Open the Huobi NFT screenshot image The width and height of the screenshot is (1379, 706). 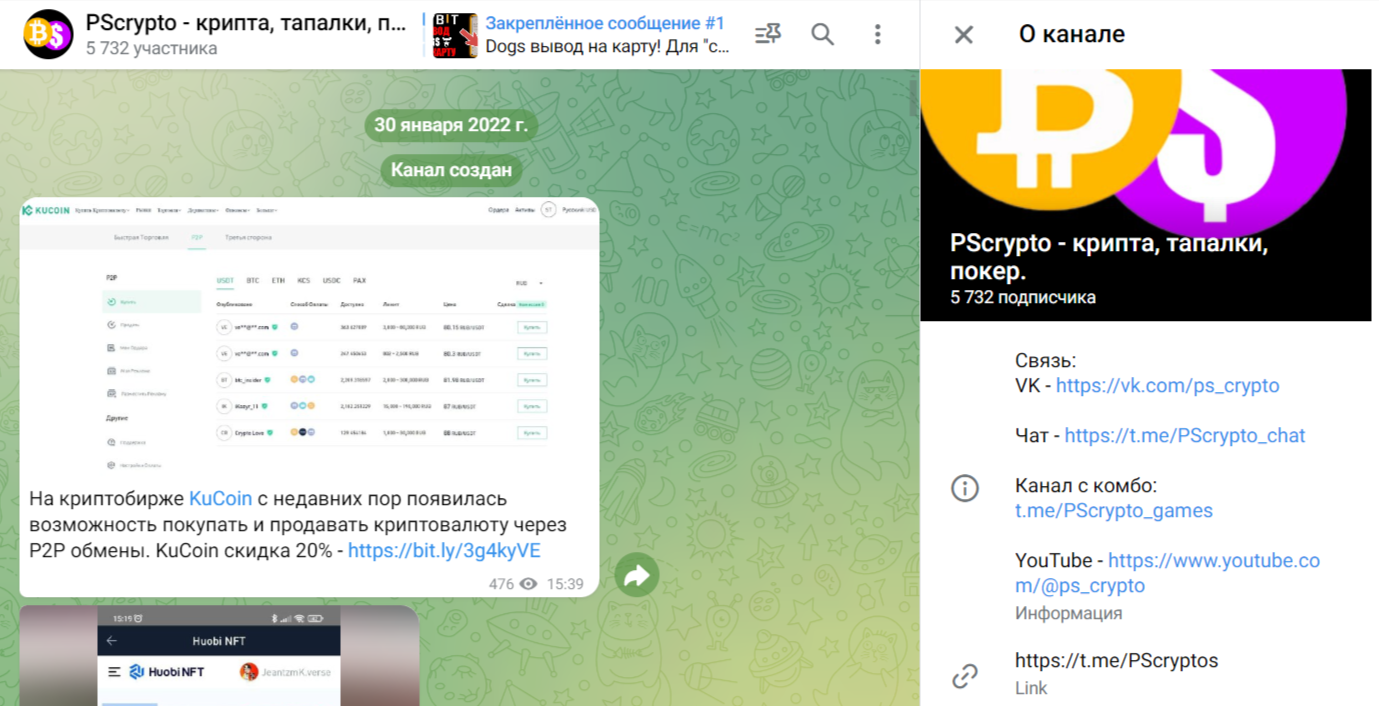tap(219, 655)
